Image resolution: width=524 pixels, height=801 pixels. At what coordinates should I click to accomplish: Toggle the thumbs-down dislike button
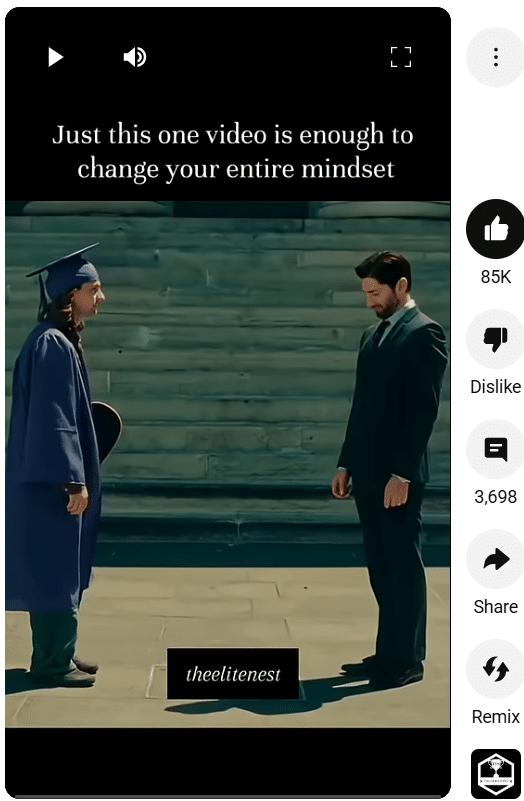(x=496, y=339)
